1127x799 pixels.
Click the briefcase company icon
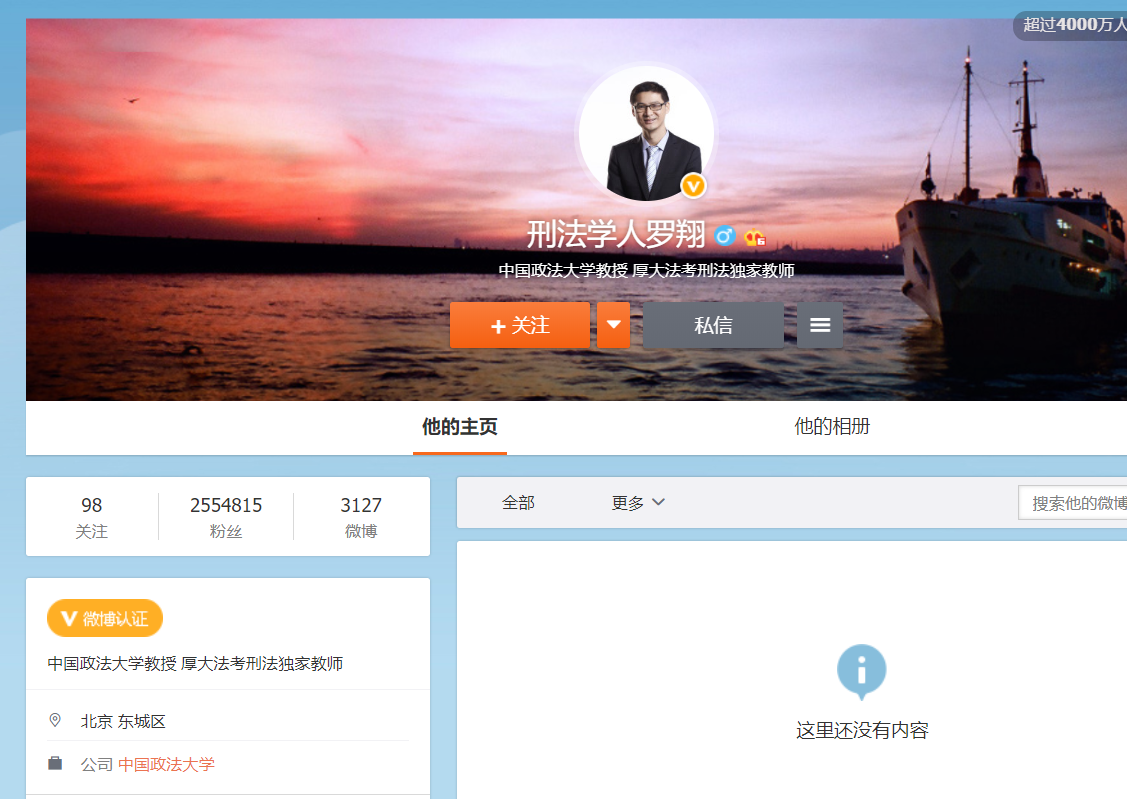pyautogui.click(x=55, y=764)
